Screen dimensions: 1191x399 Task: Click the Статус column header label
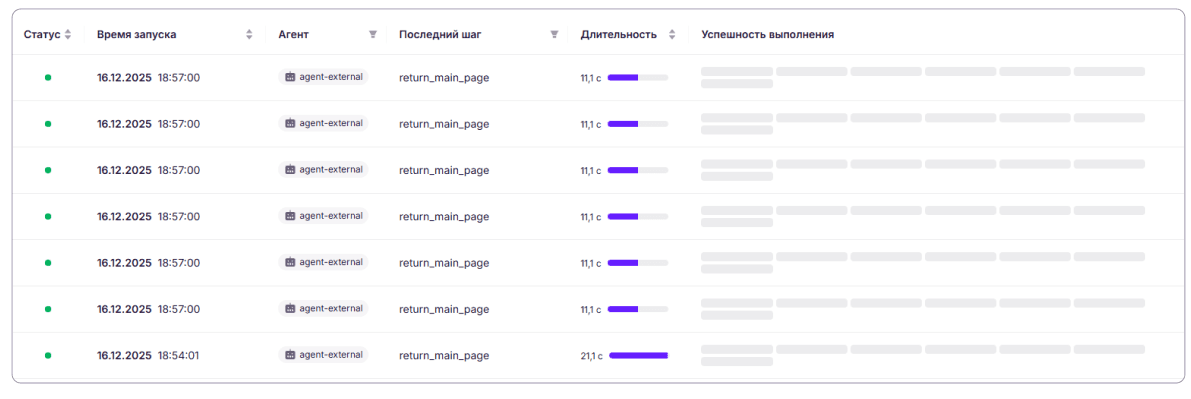(x=43, y=35)
